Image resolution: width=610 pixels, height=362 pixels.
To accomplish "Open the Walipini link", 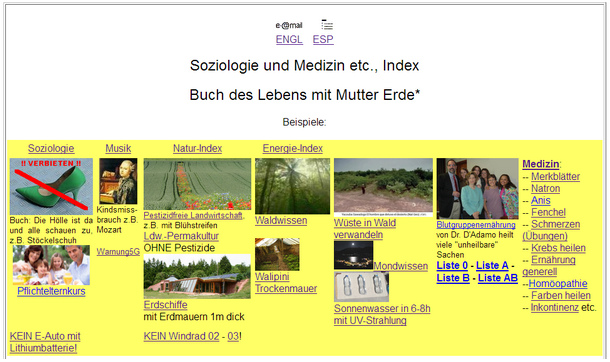I will [272, 276].
